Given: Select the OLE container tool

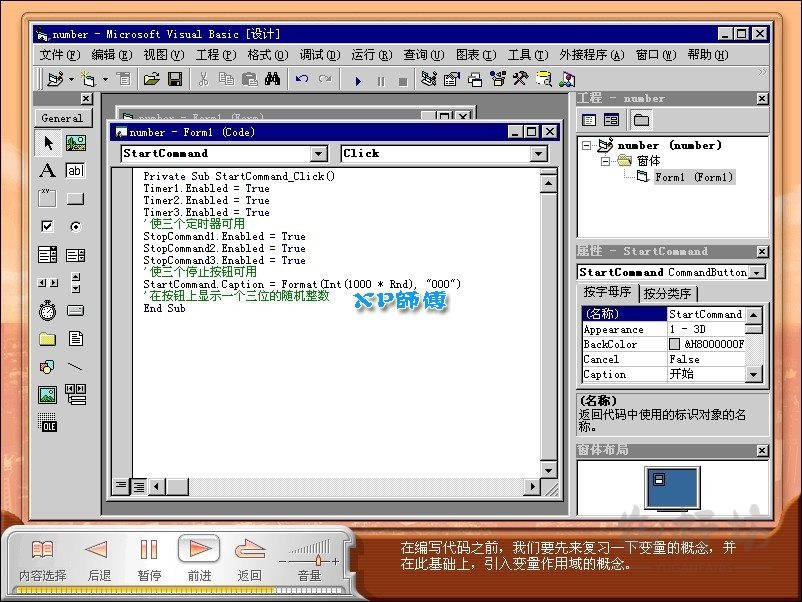Looking at the screenshot, I should coord(48,422).
